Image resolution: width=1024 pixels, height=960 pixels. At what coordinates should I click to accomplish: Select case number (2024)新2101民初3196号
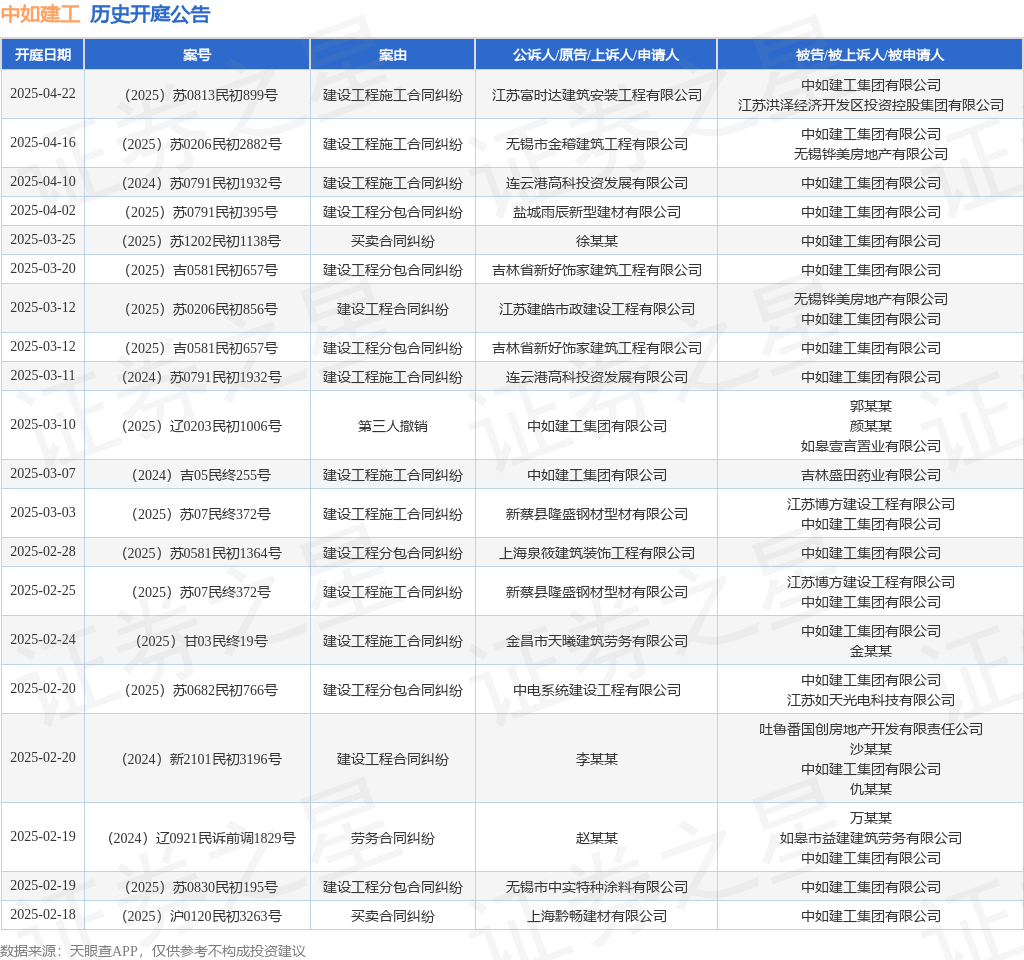tap(201, 759)
